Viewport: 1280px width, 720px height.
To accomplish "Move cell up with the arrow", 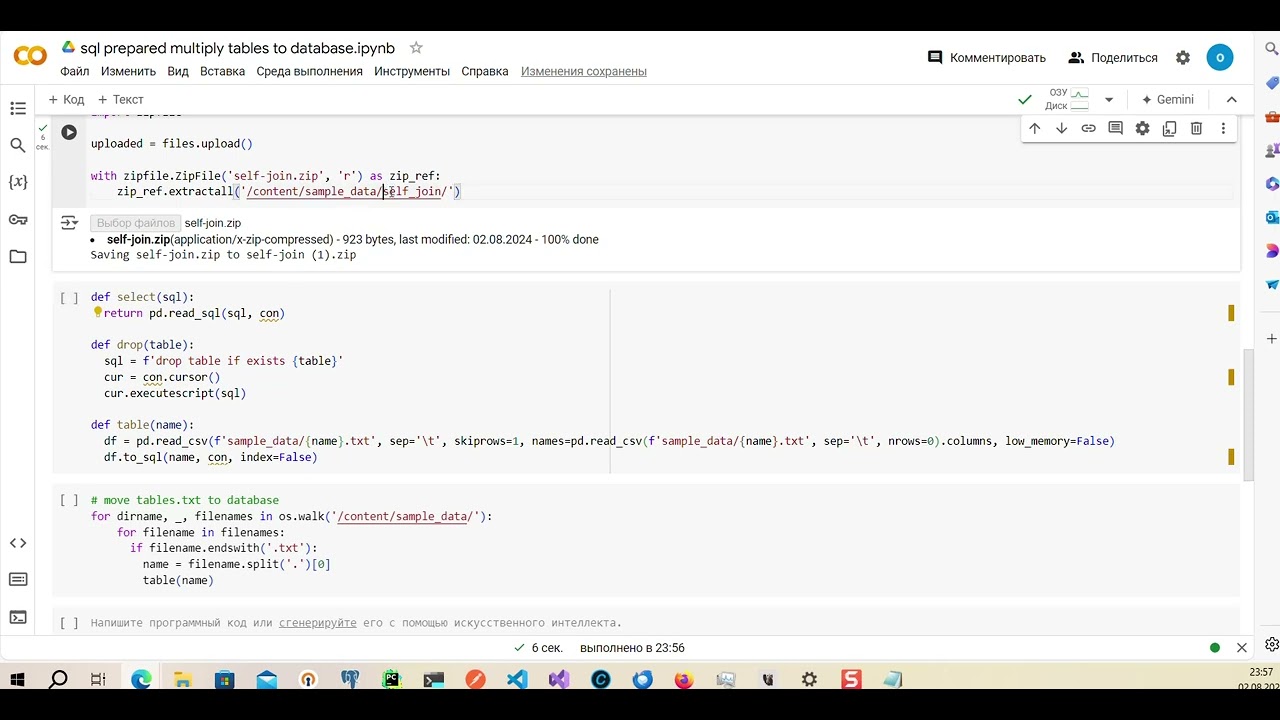I will (1035, 128).
